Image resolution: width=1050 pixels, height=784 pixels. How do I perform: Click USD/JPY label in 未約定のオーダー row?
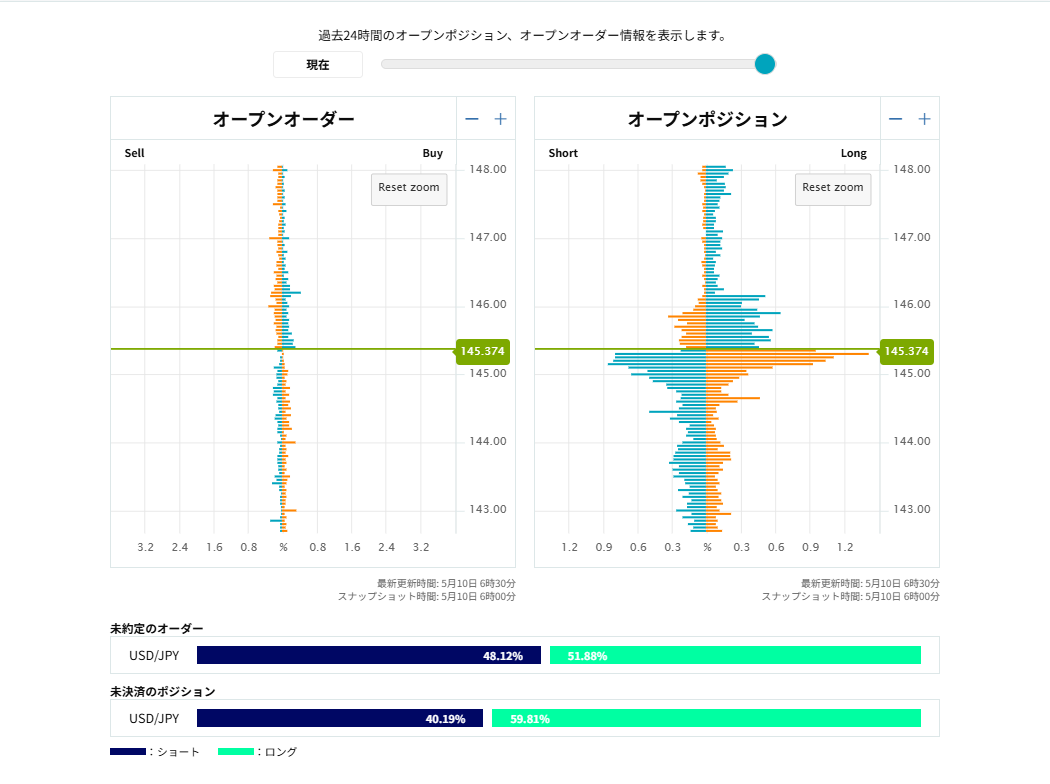point(154,656)
